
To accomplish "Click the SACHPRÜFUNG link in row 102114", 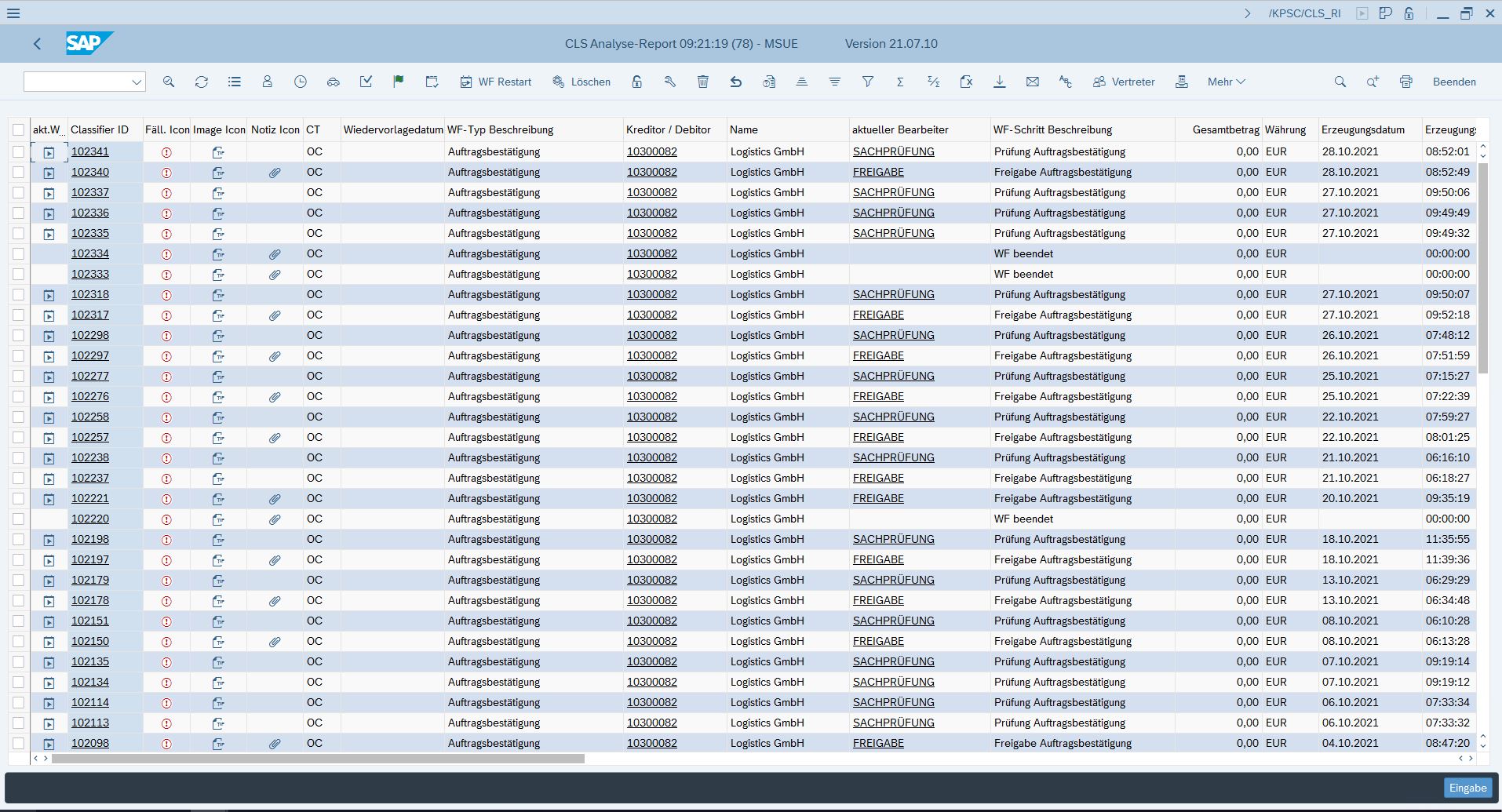I will 894,702.
